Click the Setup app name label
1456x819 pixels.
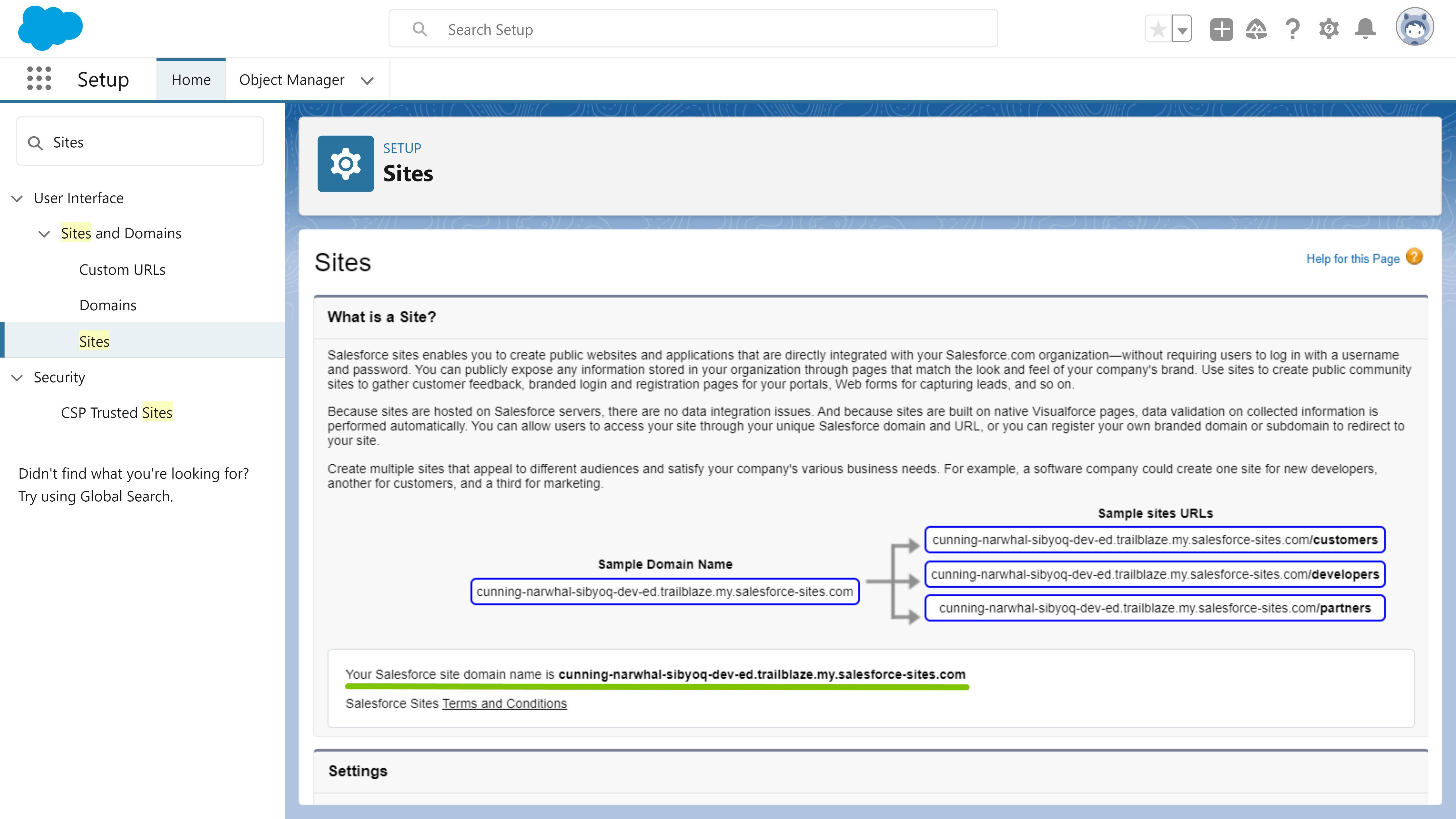click(103, 80)
